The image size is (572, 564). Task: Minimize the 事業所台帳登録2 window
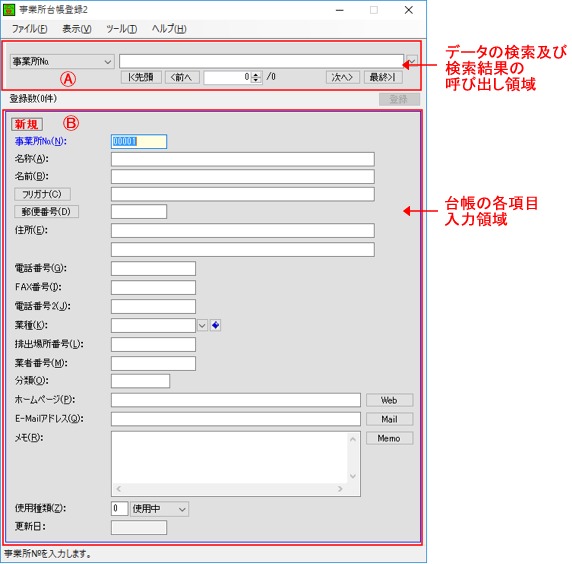click(340, 10)
